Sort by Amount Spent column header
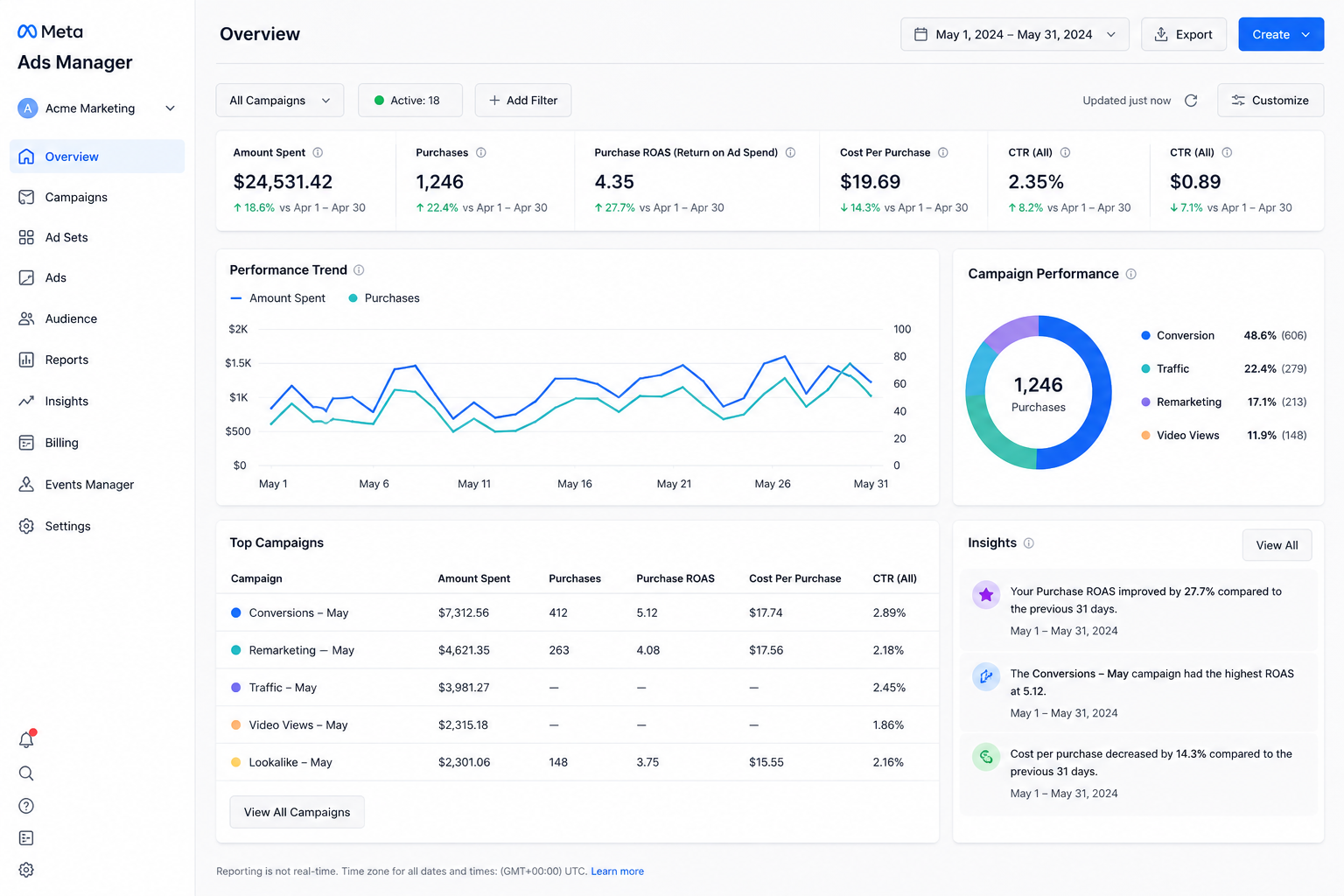 [474, 578]
